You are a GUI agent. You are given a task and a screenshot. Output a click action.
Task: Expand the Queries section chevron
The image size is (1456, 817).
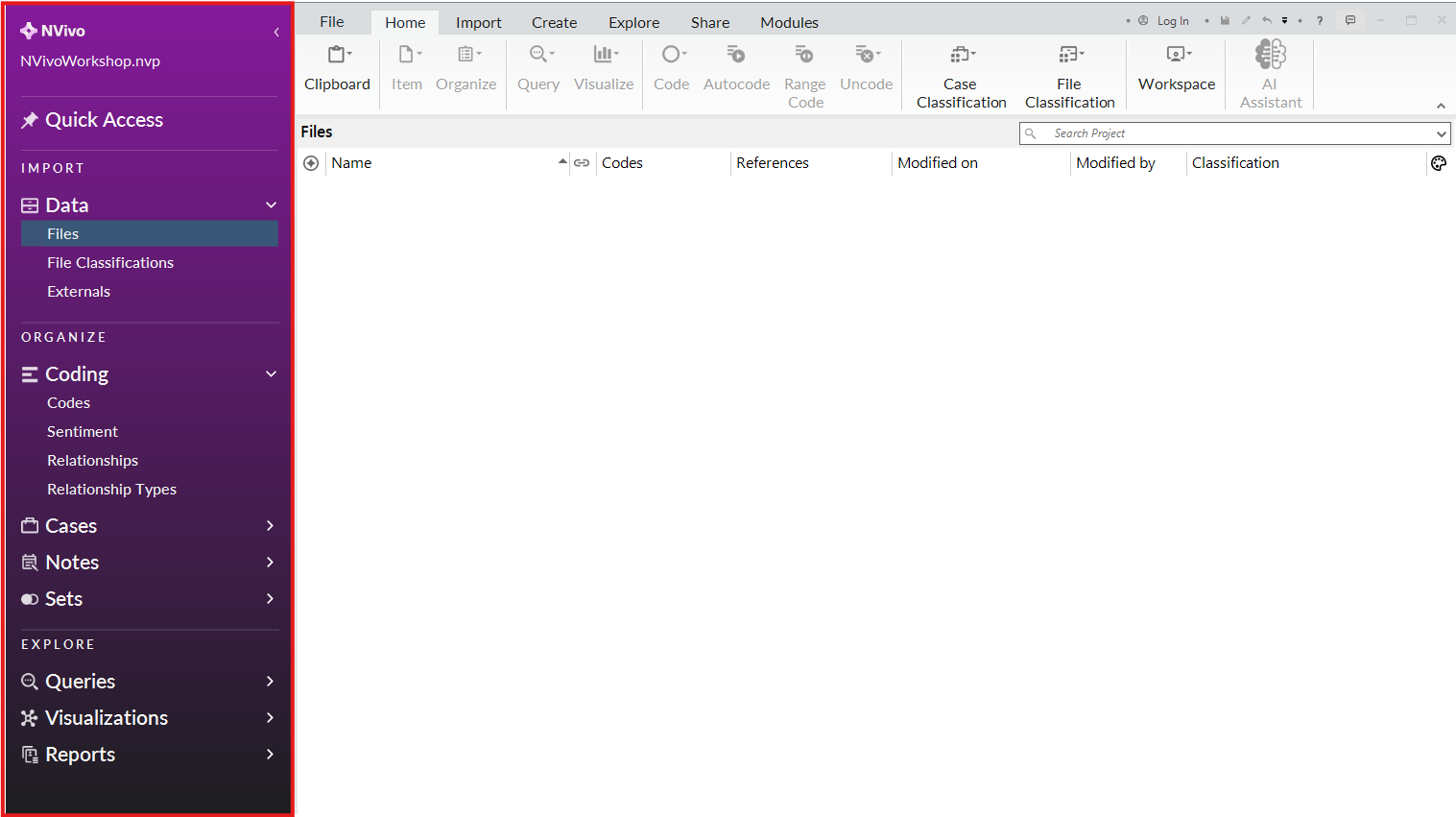tap(270, 681)
